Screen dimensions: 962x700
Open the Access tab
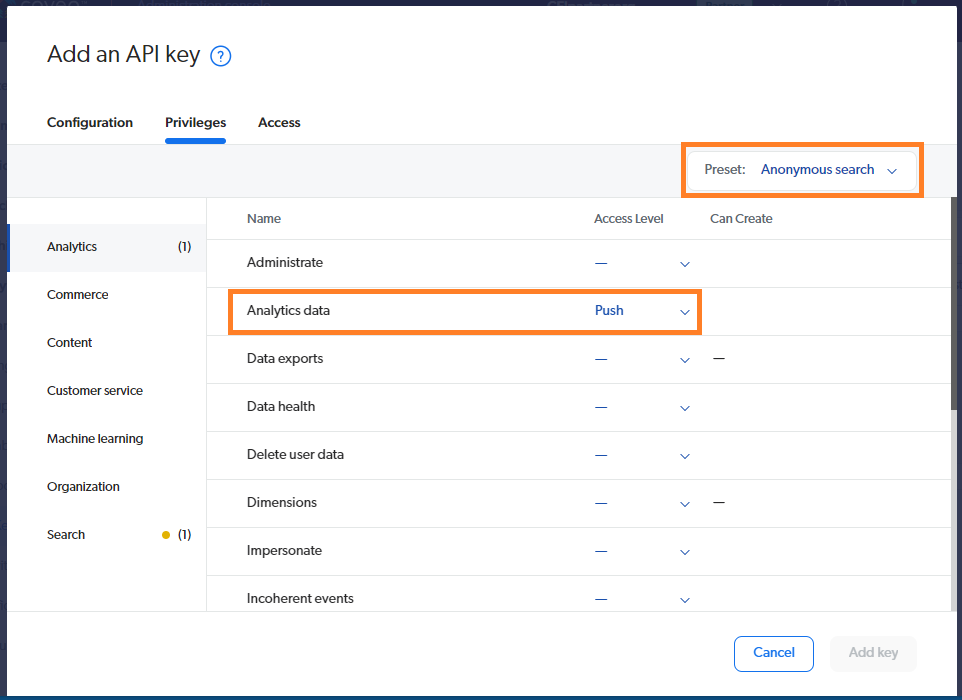point(279,123)
